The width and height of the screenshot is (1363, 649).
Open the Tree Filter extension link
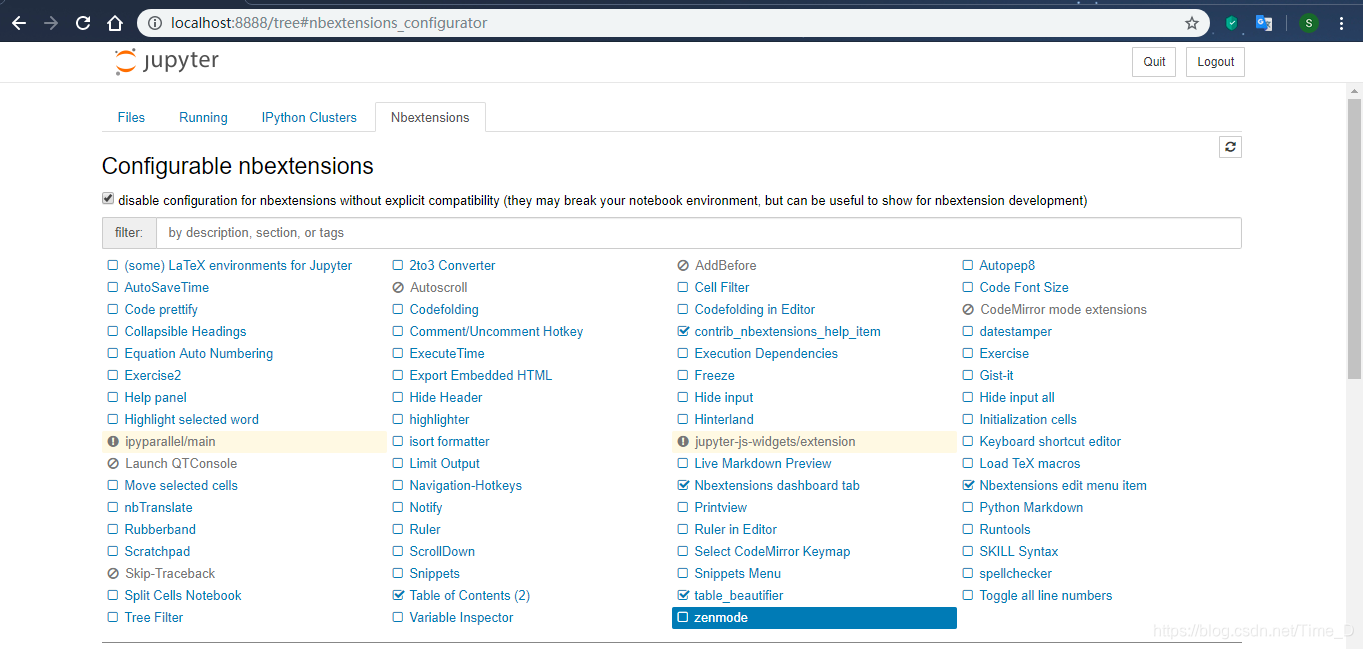click(x=154, y=617)
